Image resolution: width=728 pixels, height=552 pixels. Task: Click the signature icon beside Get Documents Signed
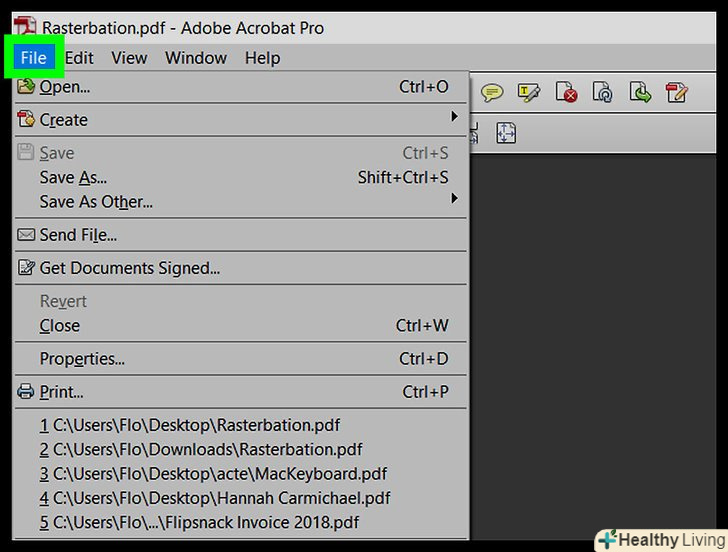[26, 267]
